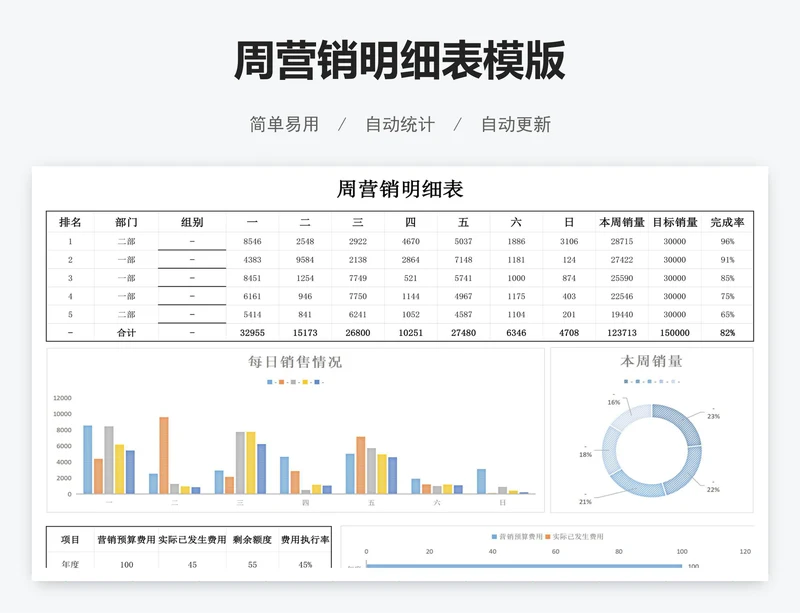Select the 年度 row label cell
800x613 pixels.
[70, 564]
